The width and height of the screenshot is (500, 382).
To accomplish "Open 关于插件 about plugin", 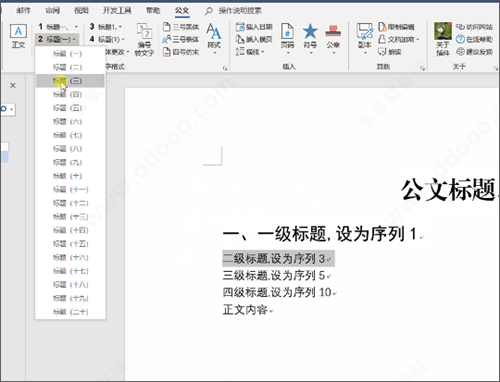I will [x=443, y=39].
